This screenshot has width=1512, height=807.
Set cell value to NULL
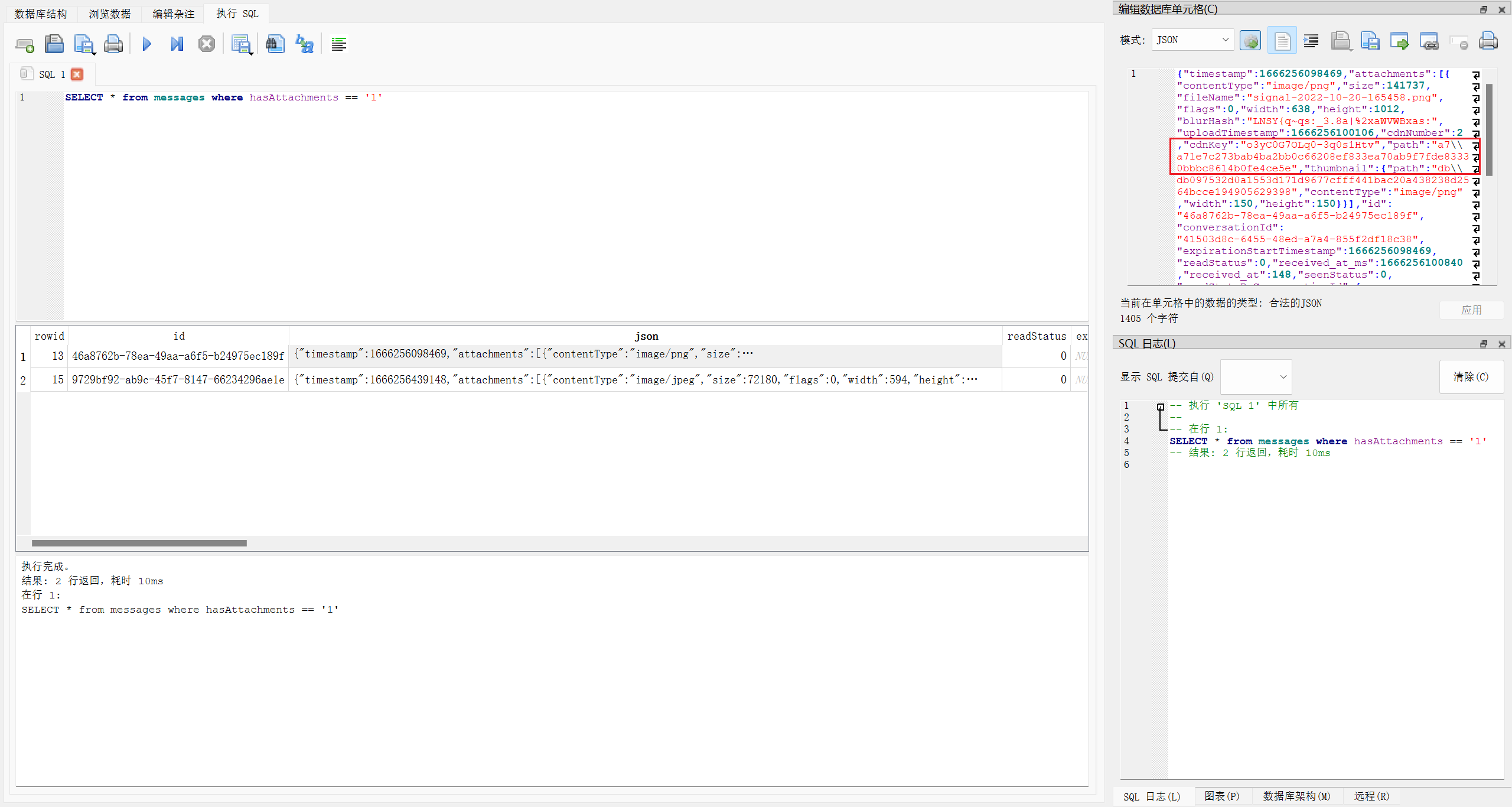(1459, 42)
